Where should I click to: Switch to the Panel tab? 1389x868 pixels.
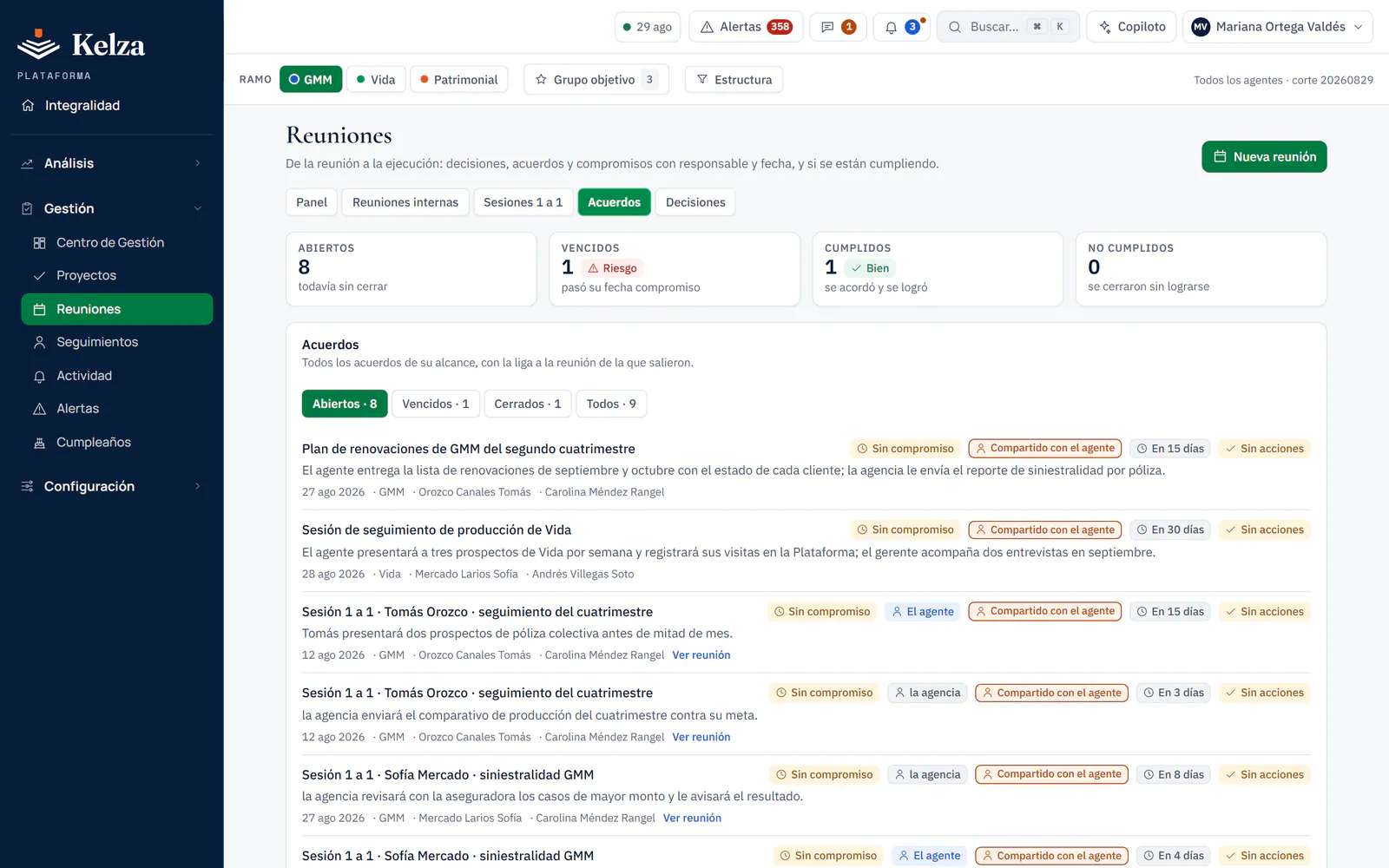pos(312,202)
